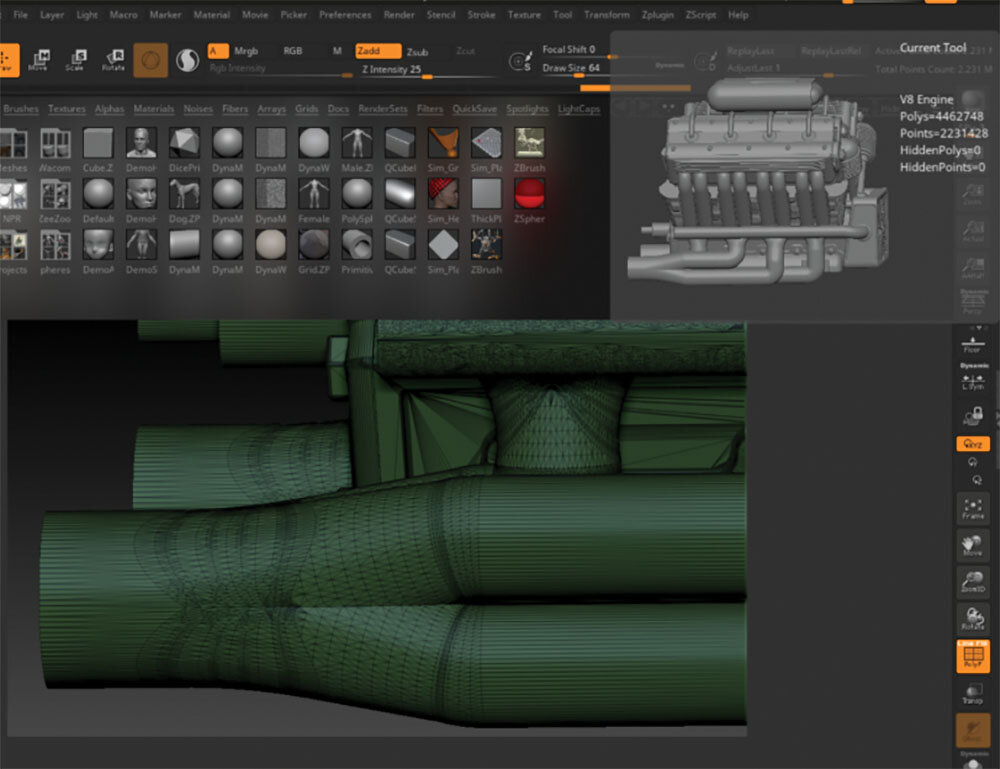The height and width of the screenshot is (769, 1000).
Task: Click the material yin-yang sphere icon
Action: (x=188, y=61)
